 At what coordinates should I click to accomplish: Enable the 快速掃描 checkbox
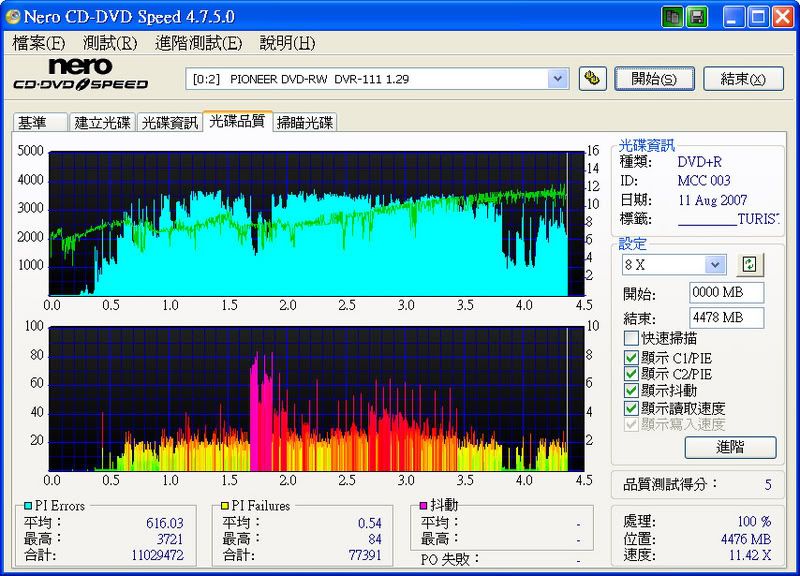click(631, 338)
